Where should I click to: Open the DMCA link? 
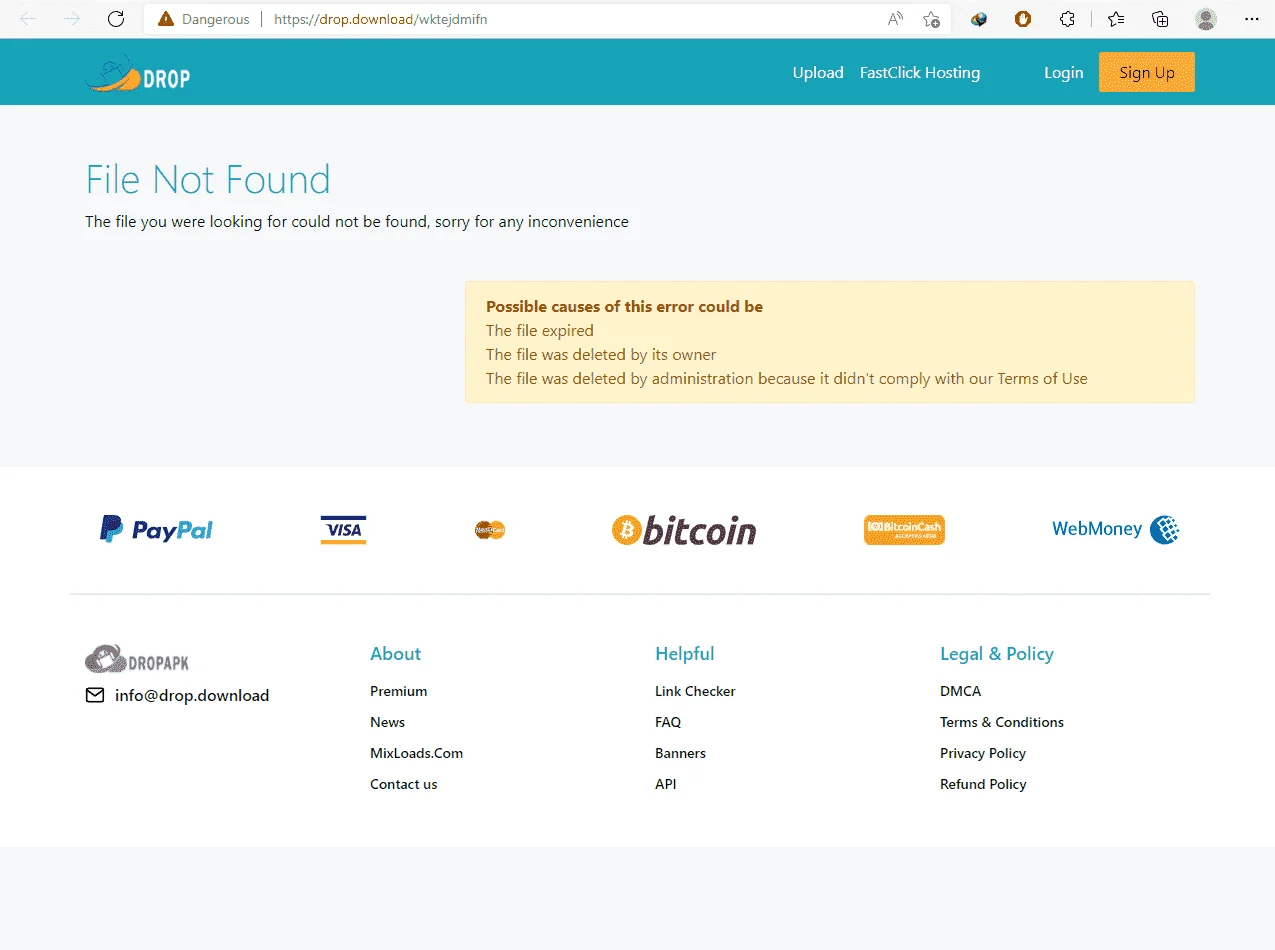(960, 691)
